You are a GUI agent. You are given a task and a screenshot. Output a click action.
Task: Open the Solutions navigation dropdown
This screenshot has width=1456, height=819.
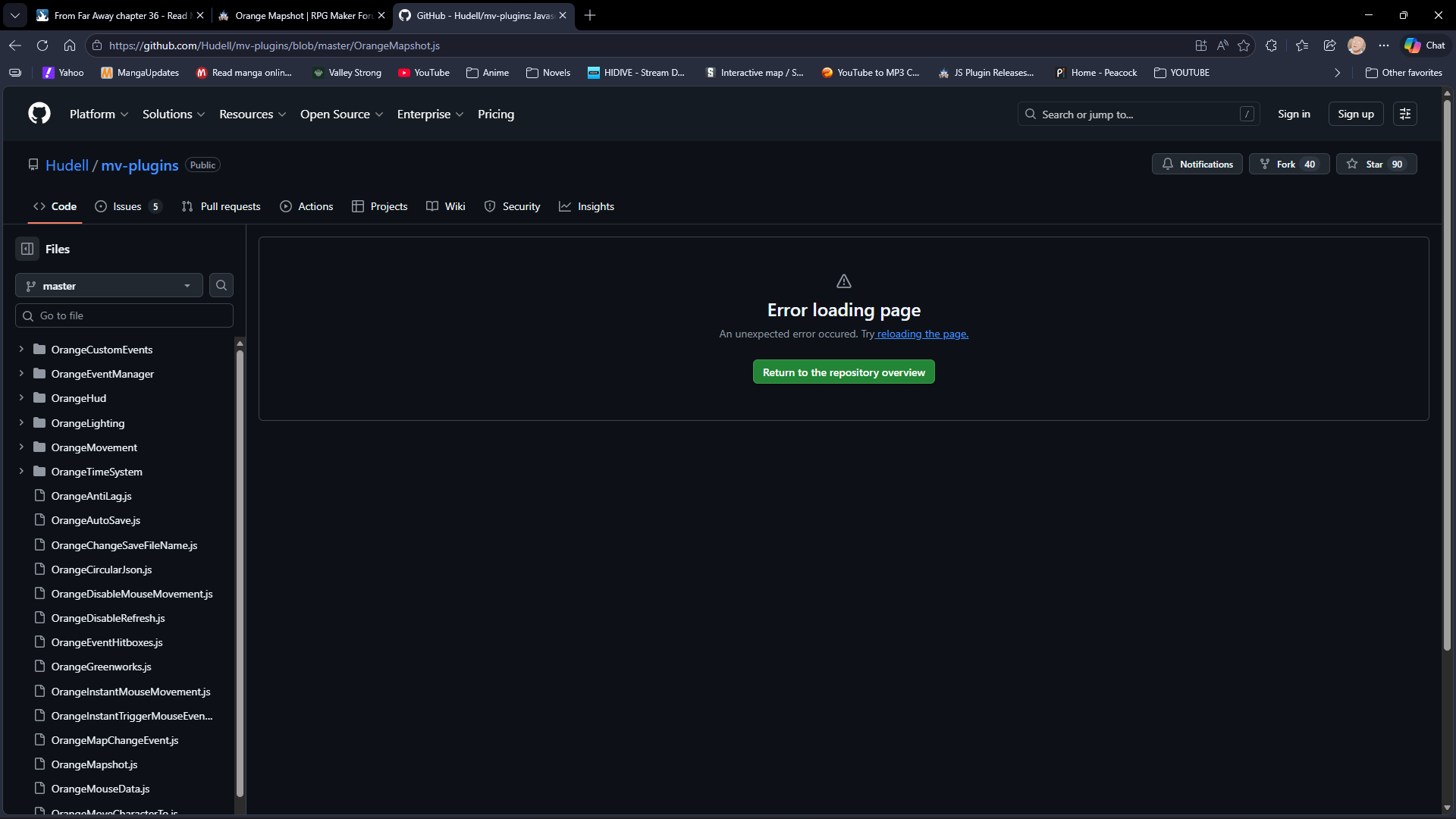pos(174,114)
